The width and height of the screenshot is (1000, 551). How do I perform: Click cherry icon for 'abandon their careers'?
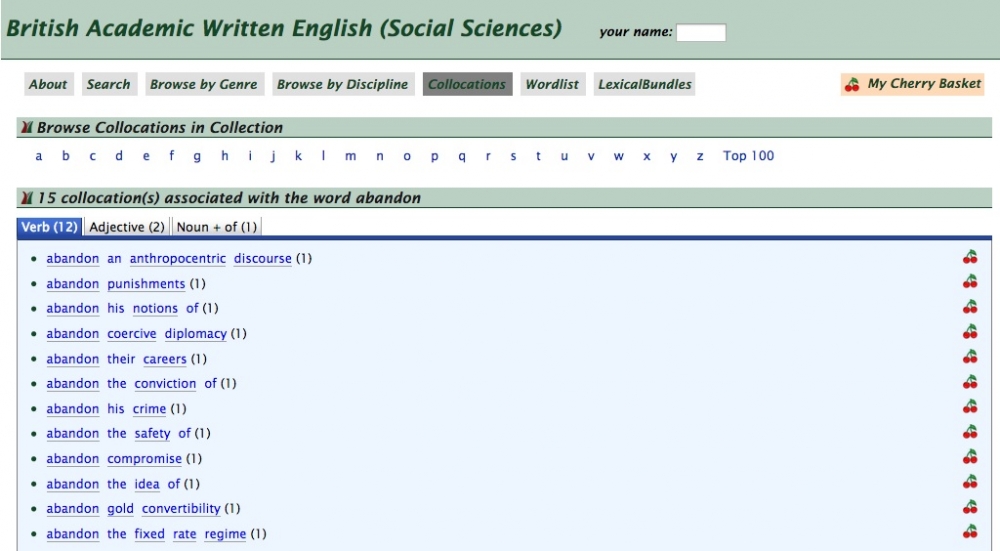click(x=970, y=356)
